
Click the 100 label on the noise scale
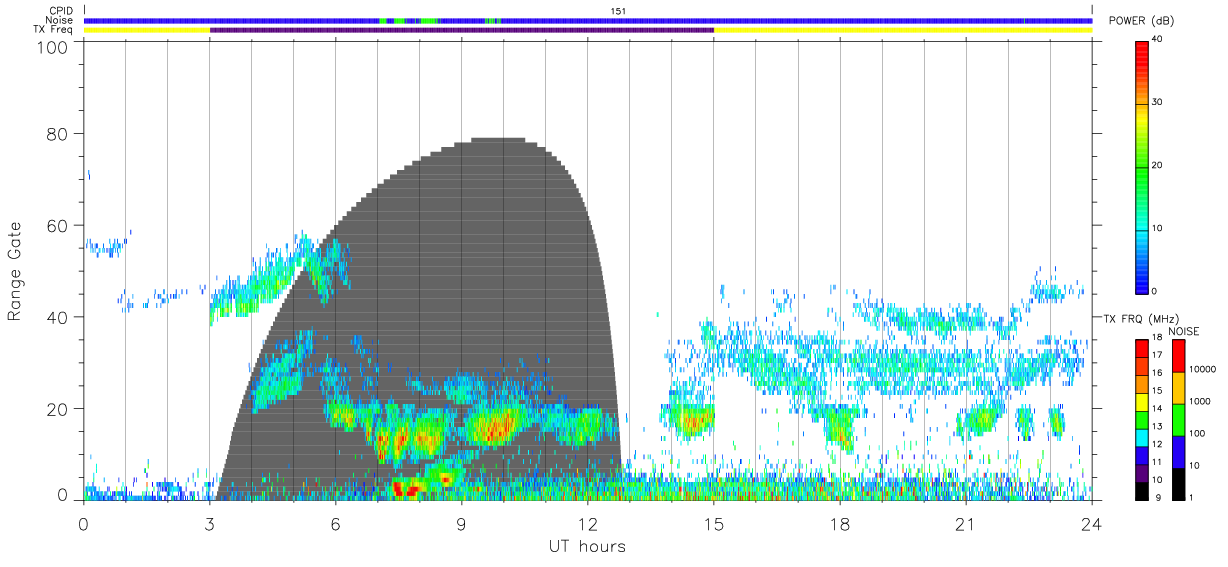[x=1199, y=433]
